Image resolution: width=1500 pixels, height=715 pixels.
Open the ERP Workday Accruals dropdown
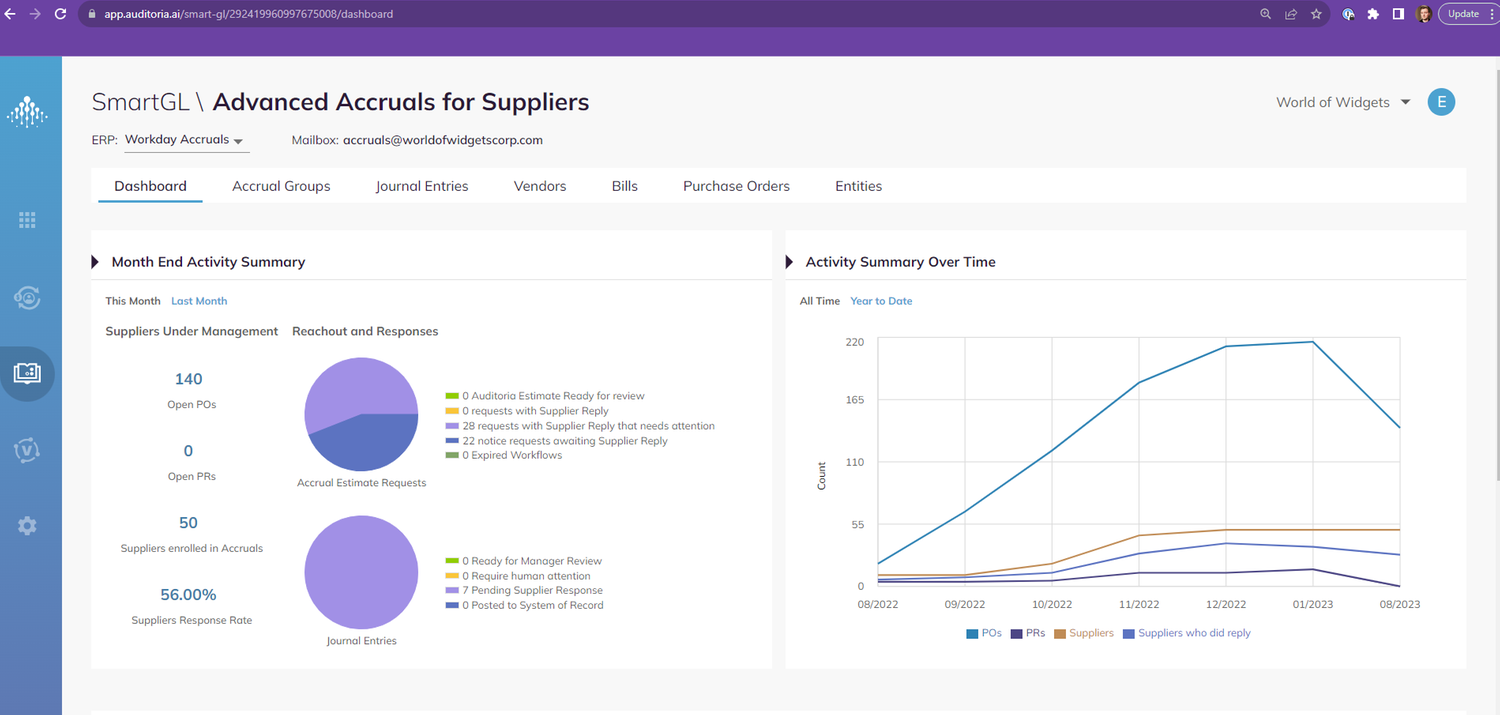[186, 140]
